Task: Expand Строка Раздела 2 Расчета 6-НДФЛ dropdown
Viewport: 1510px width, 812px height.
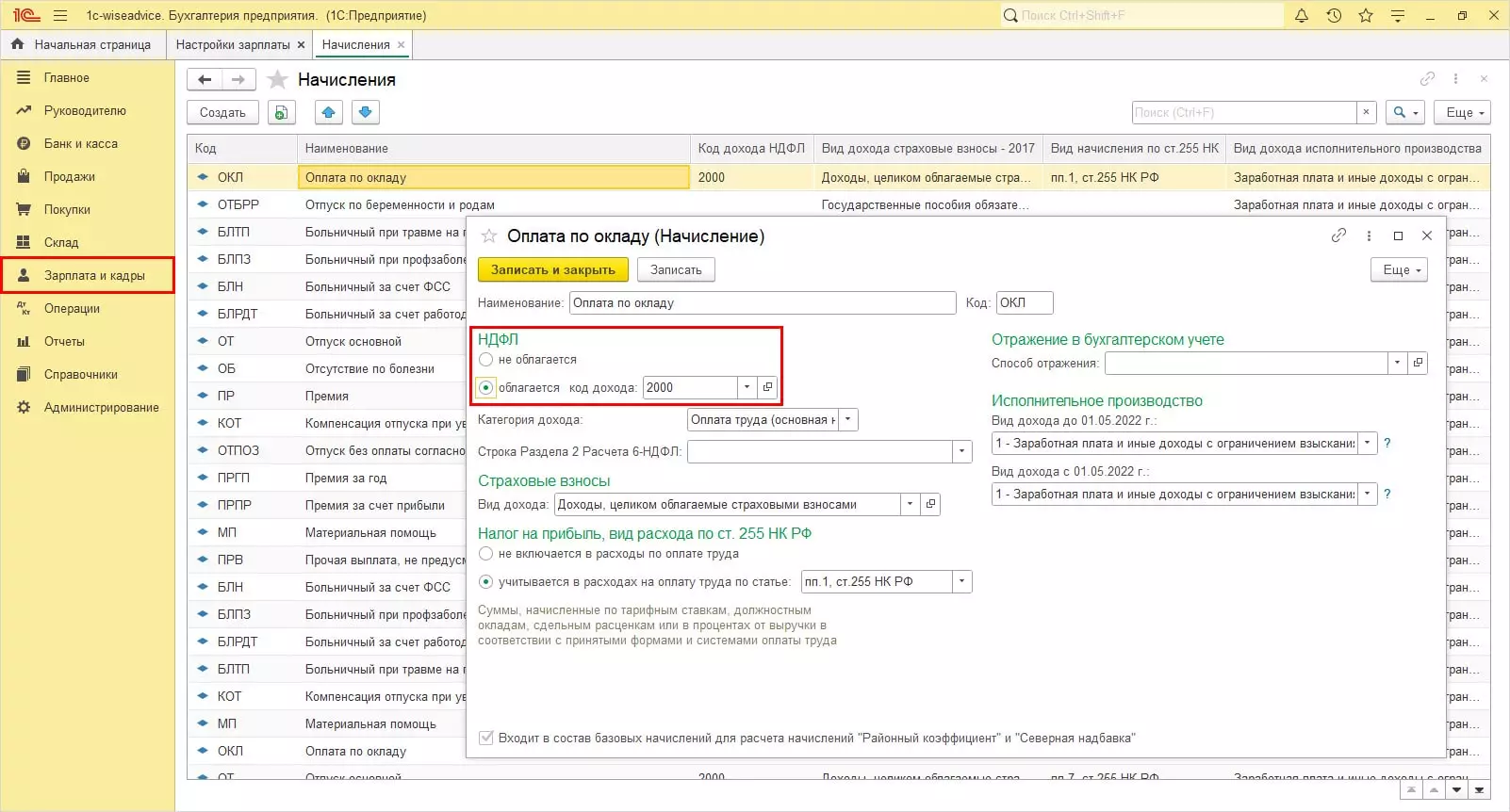Action: 961,452
